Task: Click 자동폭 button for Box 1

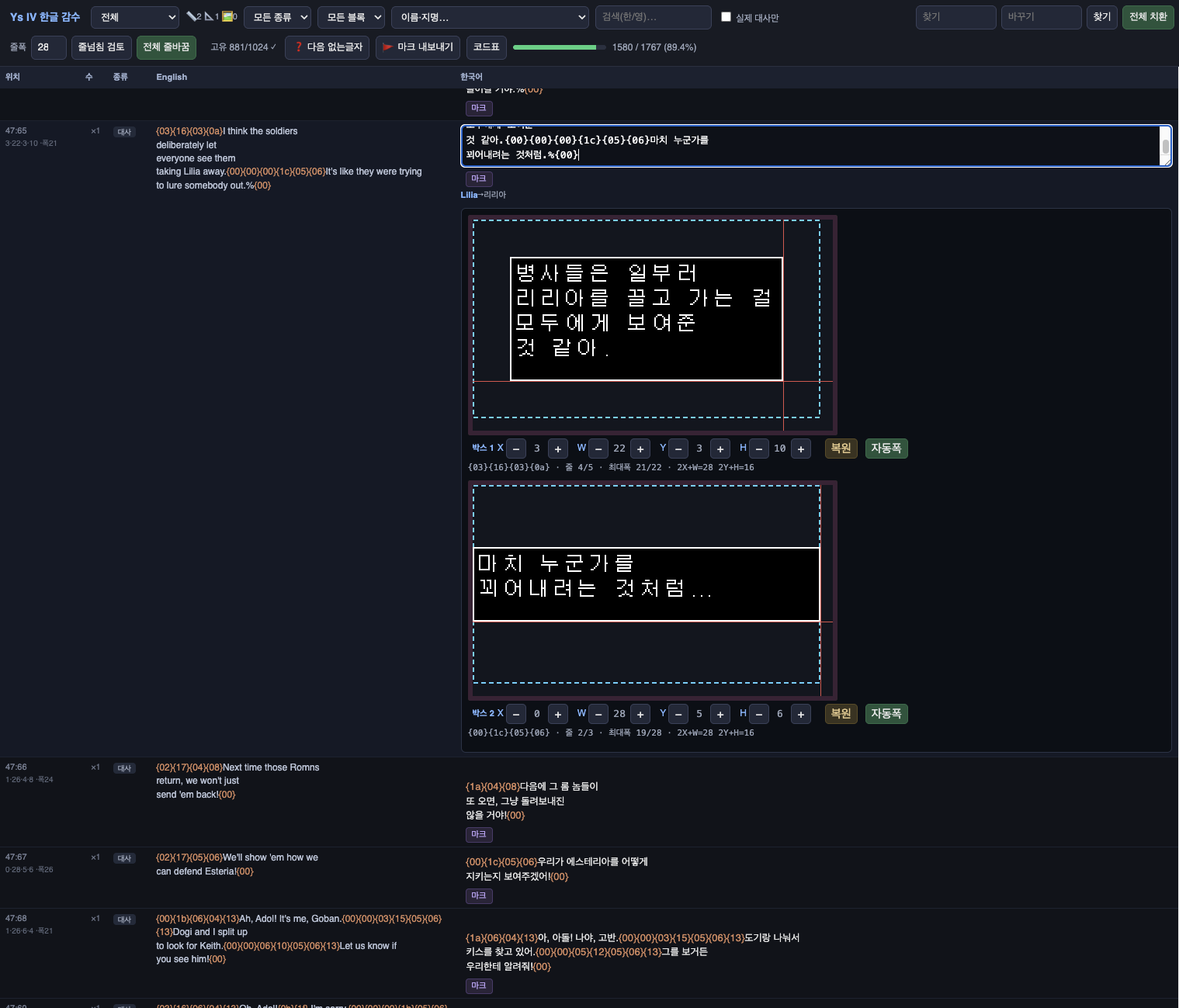Action: point(886,449)
